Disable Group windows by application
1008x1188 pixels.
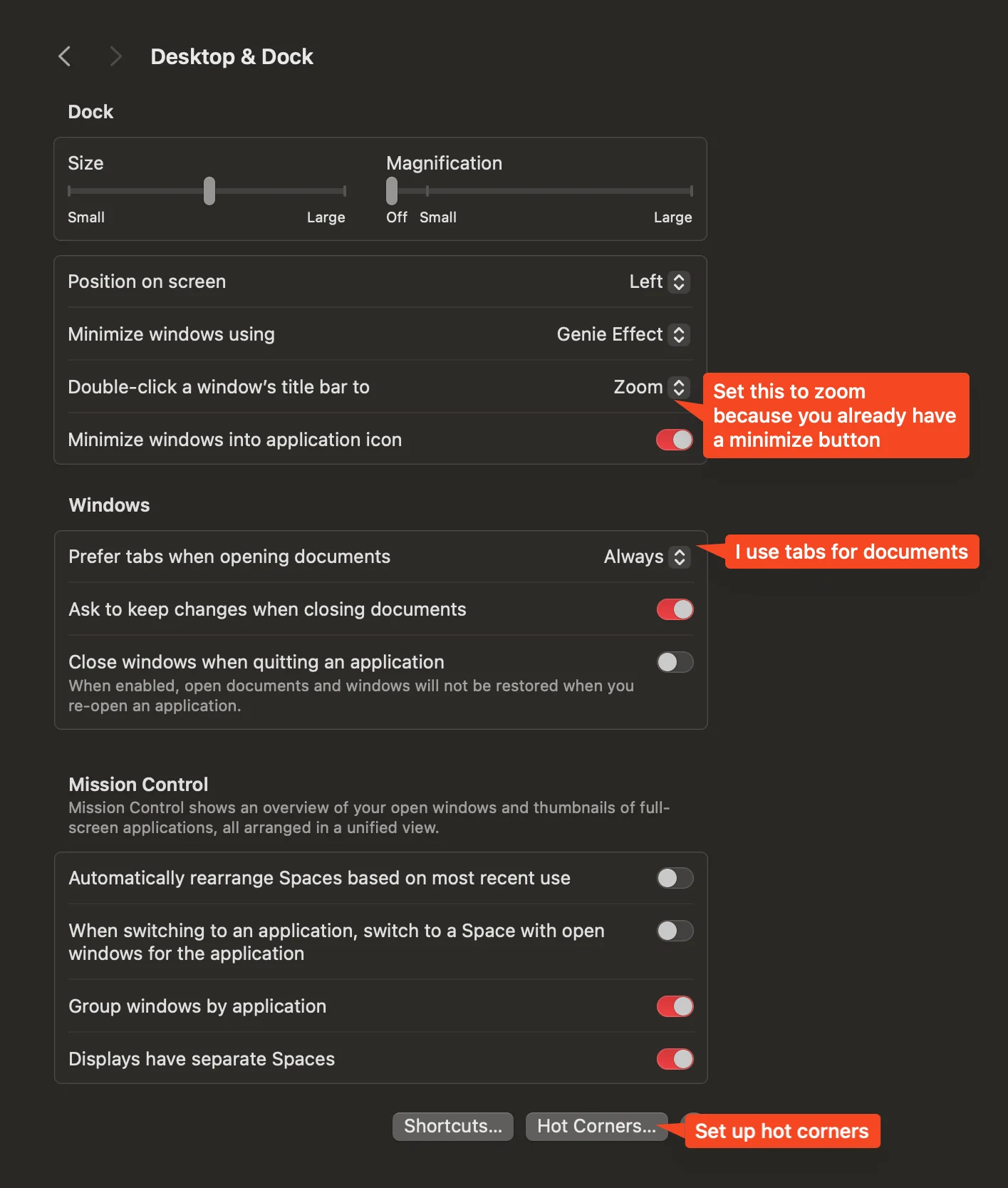pos(675,1007)
